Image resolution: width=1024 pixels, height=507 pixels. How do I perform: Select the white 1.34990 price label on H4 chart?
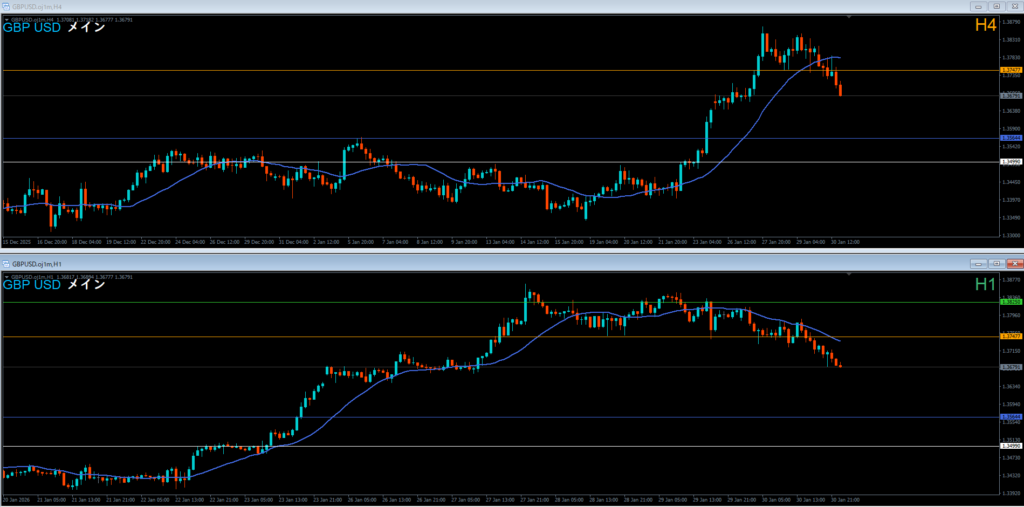(1010, 161)
